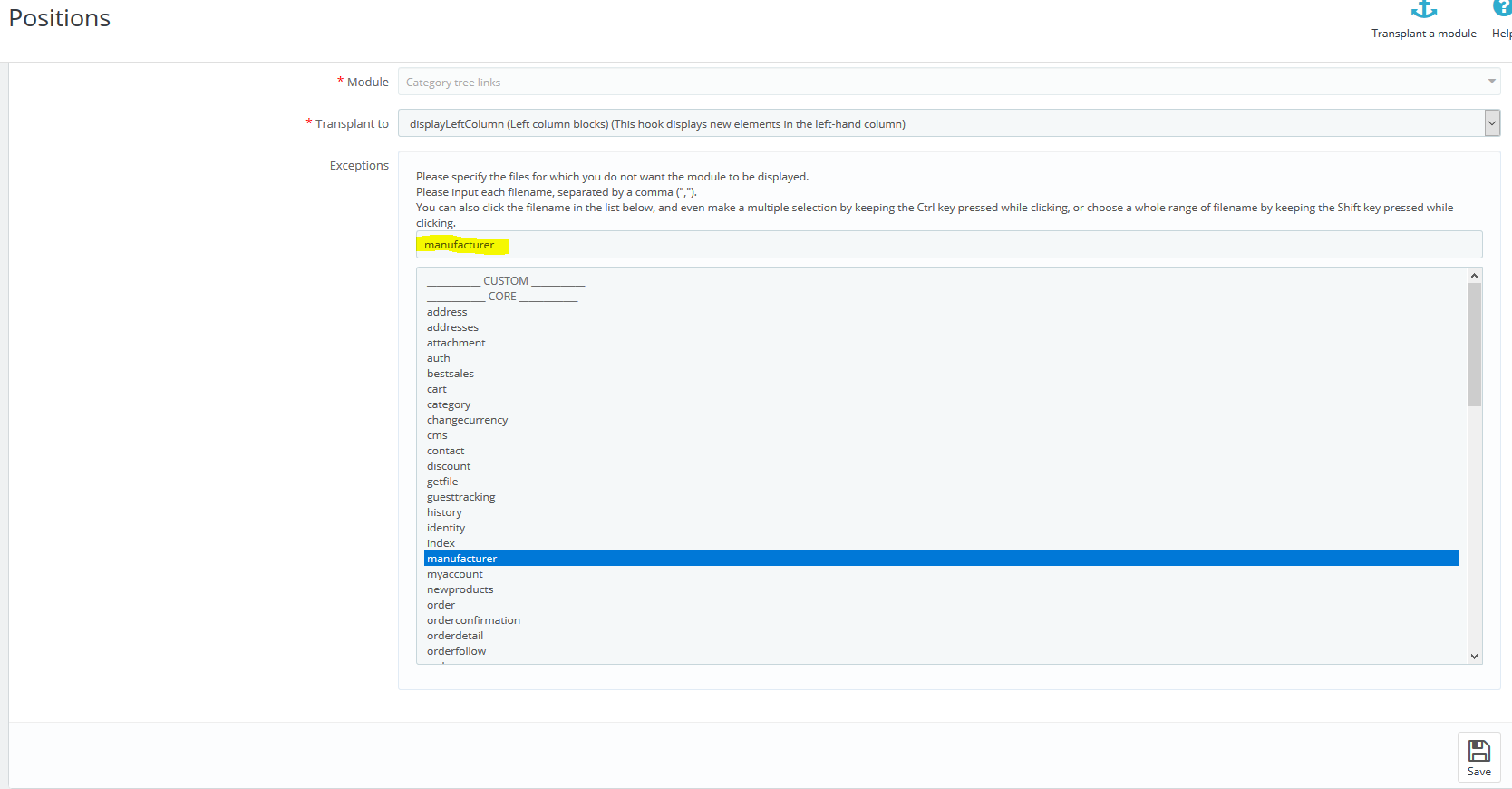
Task: Select 'identity' in the exceptions list
Action: click(x=942, y=528)
